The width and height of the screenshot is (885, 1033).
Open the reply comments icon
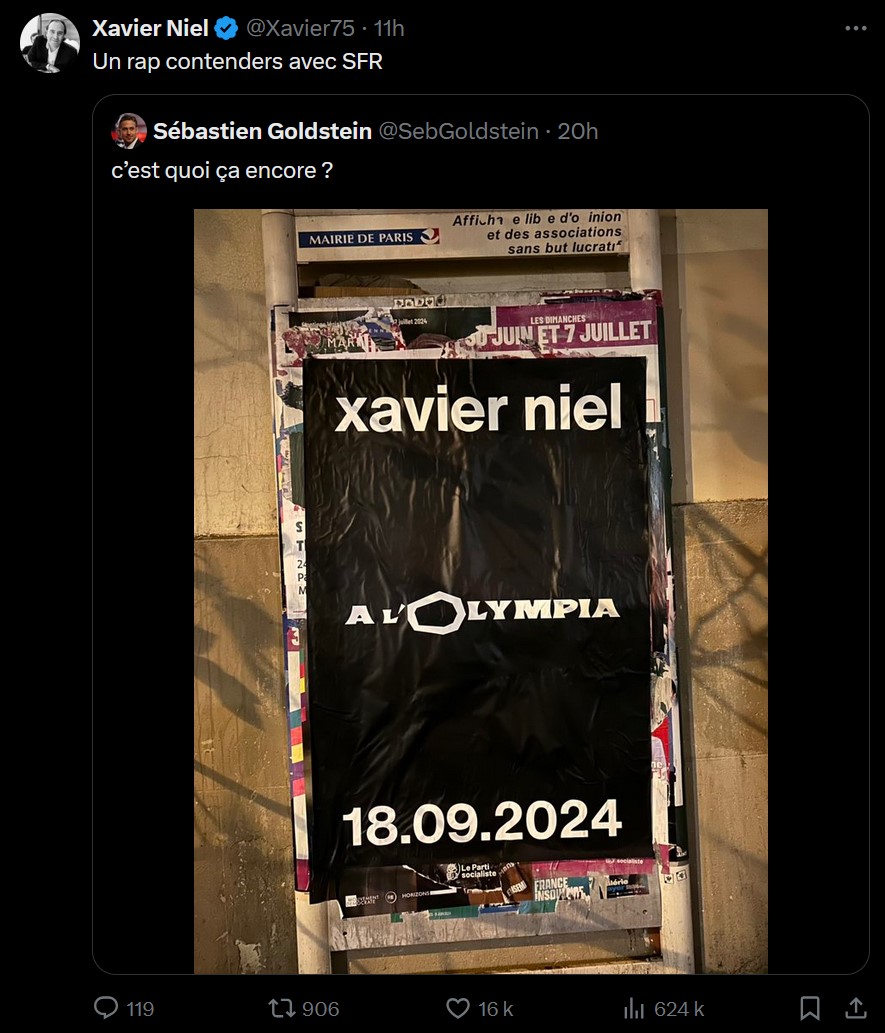click(106, 1007)
